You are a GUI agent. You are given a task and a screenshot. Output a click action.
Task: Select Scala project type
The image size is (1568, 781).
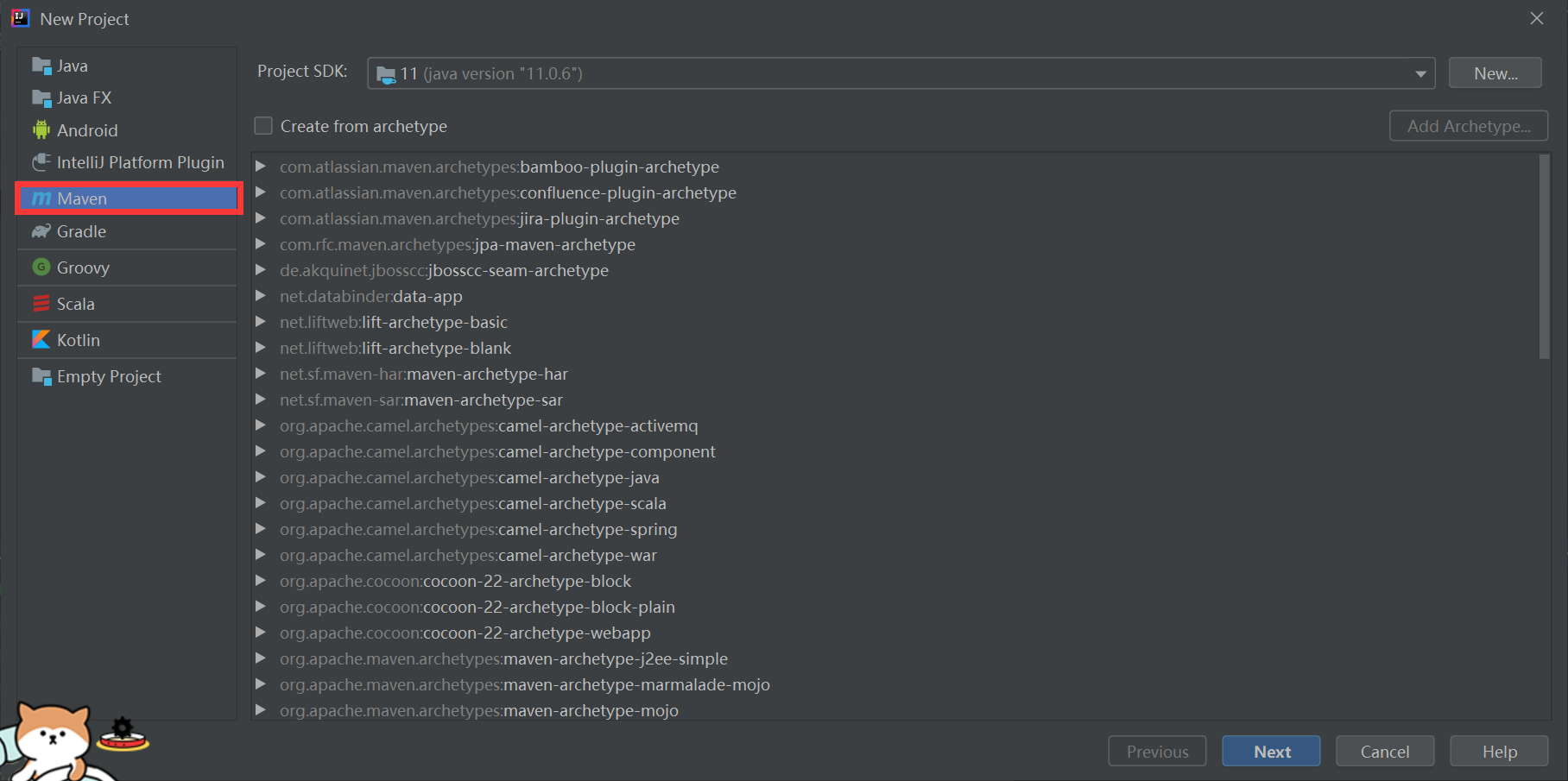click(127, 304)
